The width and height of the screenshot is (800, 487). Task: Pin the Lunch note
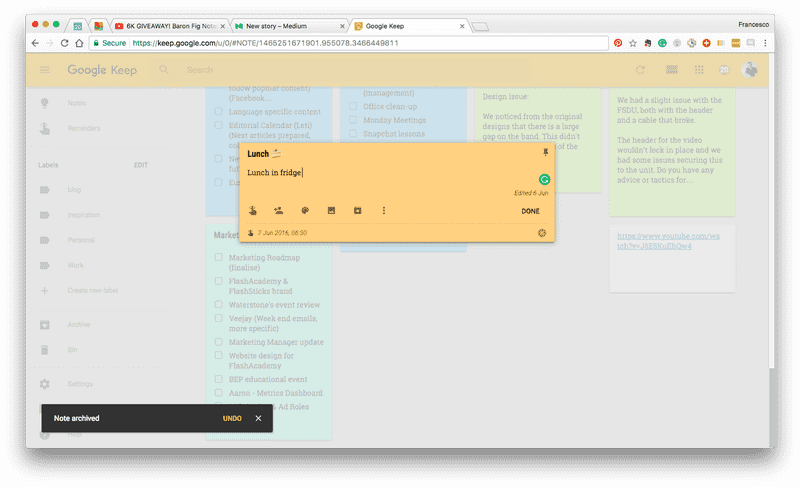tap(545, 152)
